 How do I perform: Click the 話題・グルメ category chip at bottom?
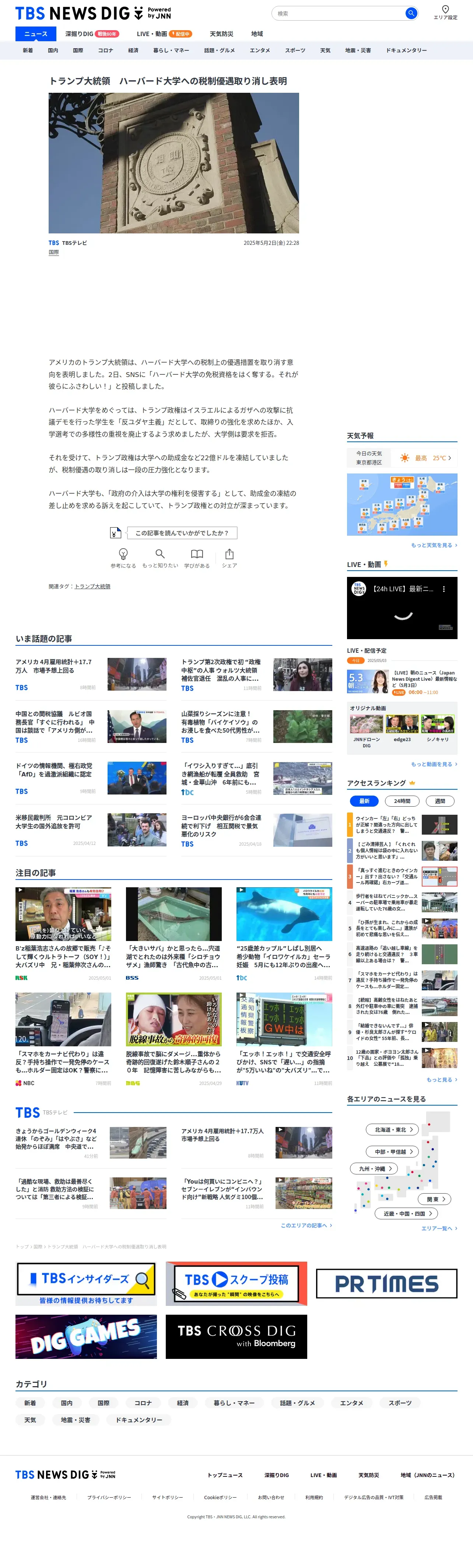pyautogui.click(x=298, y=1403)
